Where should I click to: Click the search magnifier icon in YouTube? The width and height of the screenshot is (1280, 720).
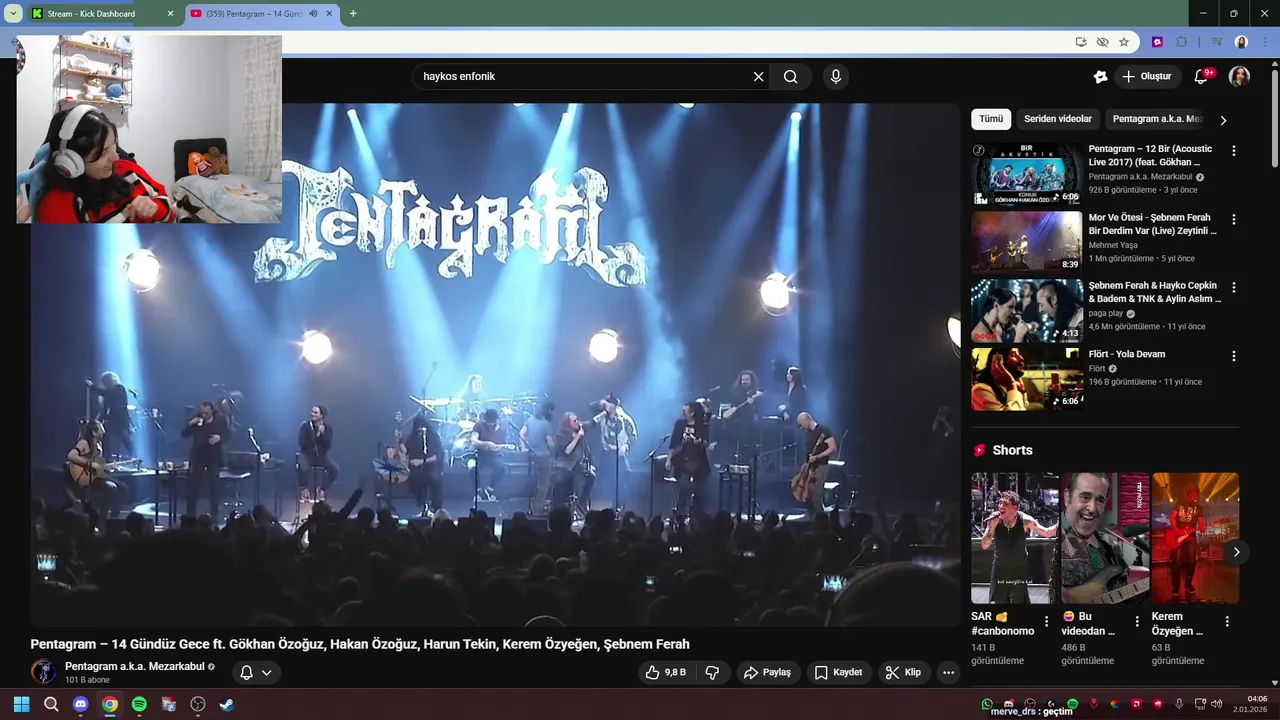click(791, 77)
